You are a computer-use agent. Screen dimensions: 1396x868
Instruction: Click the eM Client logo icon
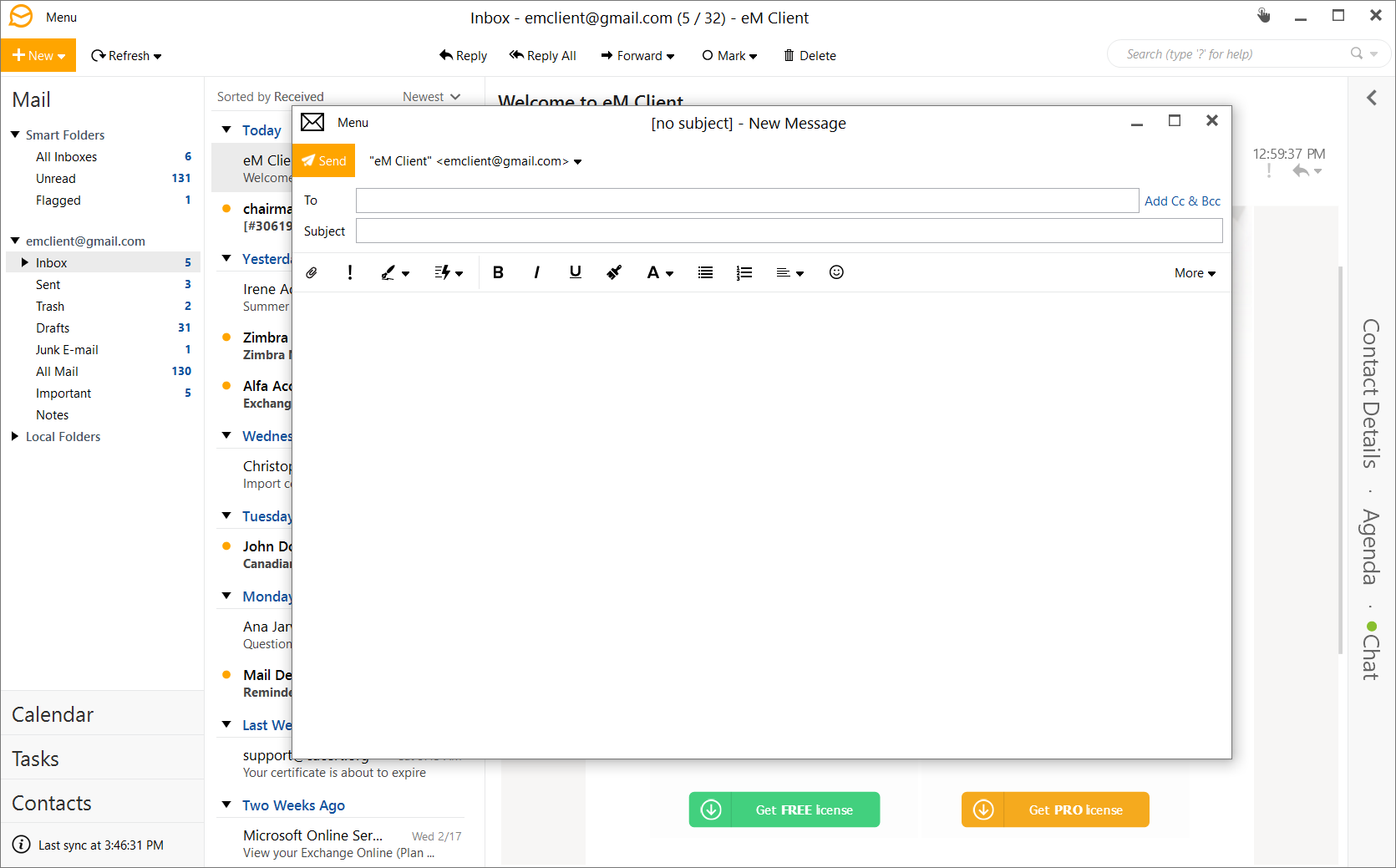point(21,17)
